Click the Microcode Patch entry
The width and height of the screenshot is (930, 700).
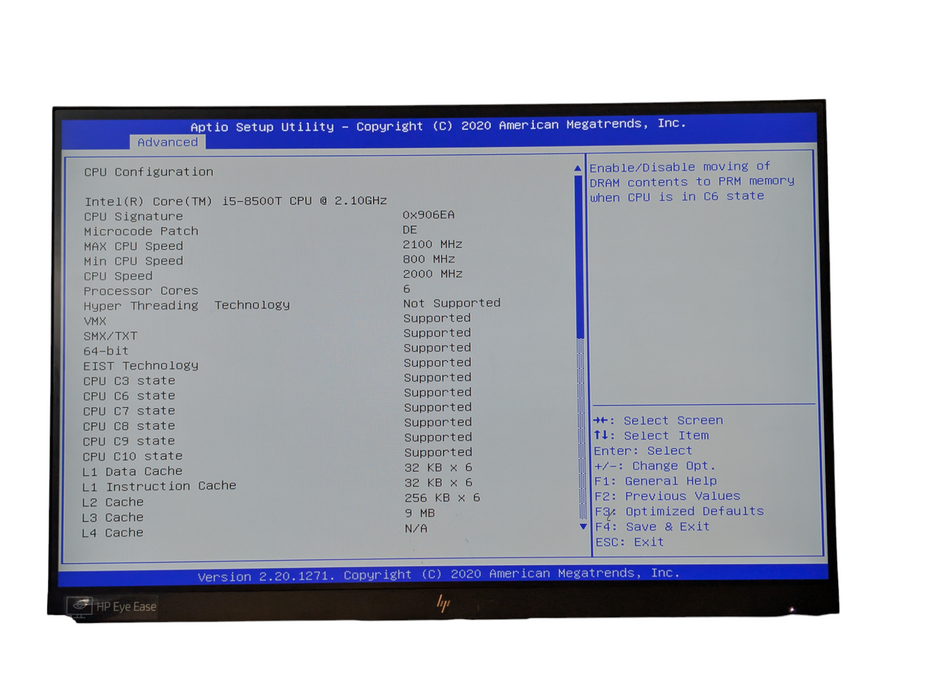coord(140,230)
